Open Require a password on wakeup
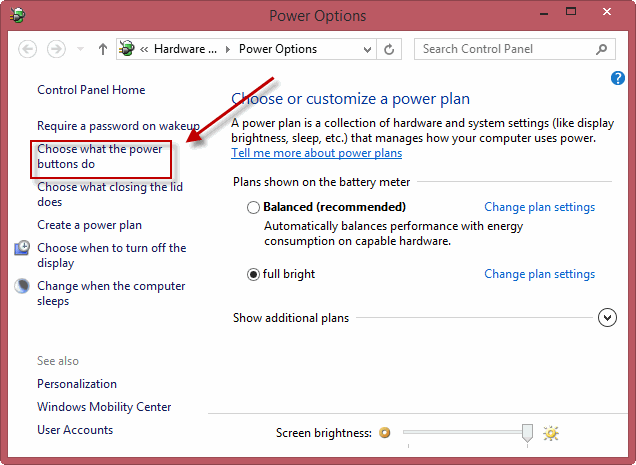636x465 pixels. [118, 126]
